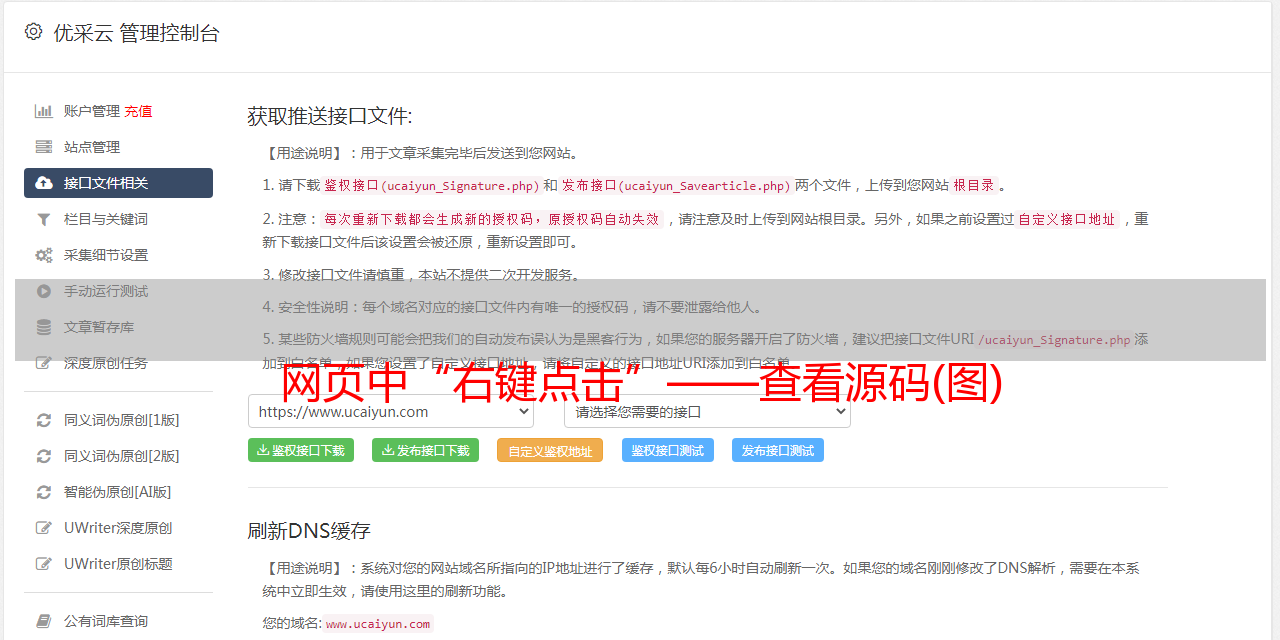Open the 同义词伪原创[2版] menu item
This screenshot has width=1280, height=640.
122,456
